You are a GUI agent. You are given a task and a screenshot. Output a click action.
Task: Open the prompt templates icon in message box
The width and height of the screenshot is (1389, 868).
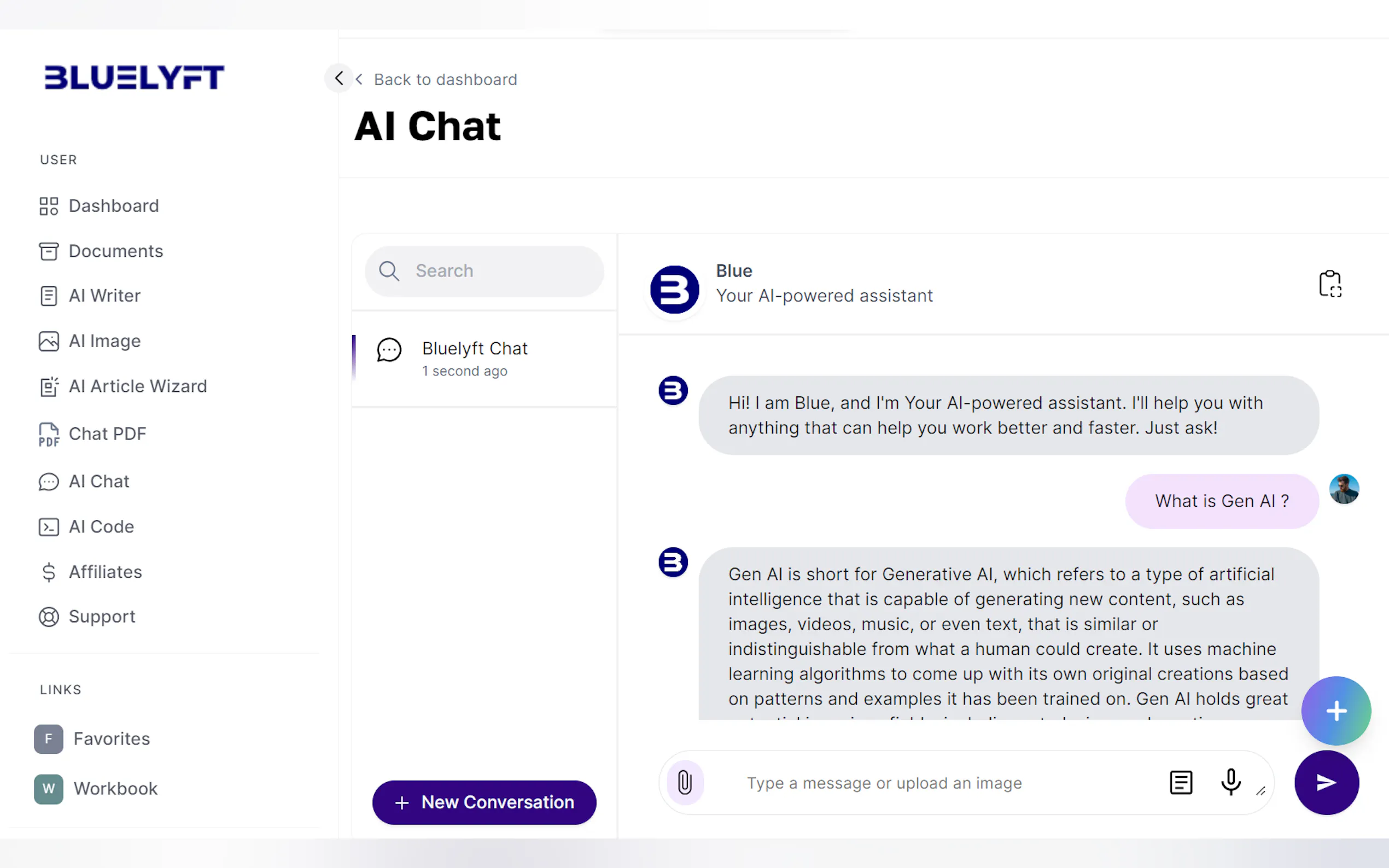(1181, 783)
